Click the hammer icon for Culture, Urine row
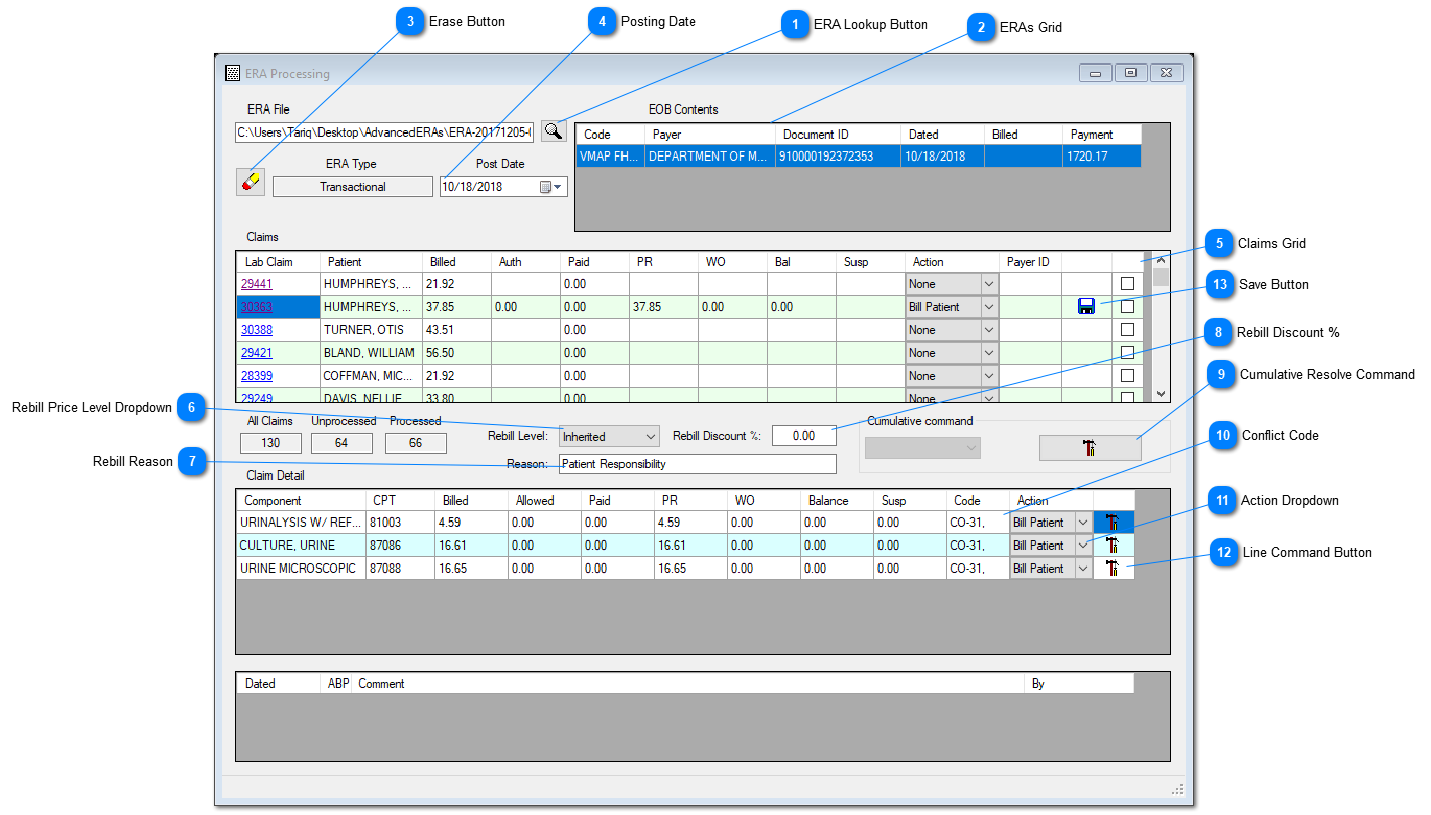1431x815 pixels. (x=1113, y=545)
